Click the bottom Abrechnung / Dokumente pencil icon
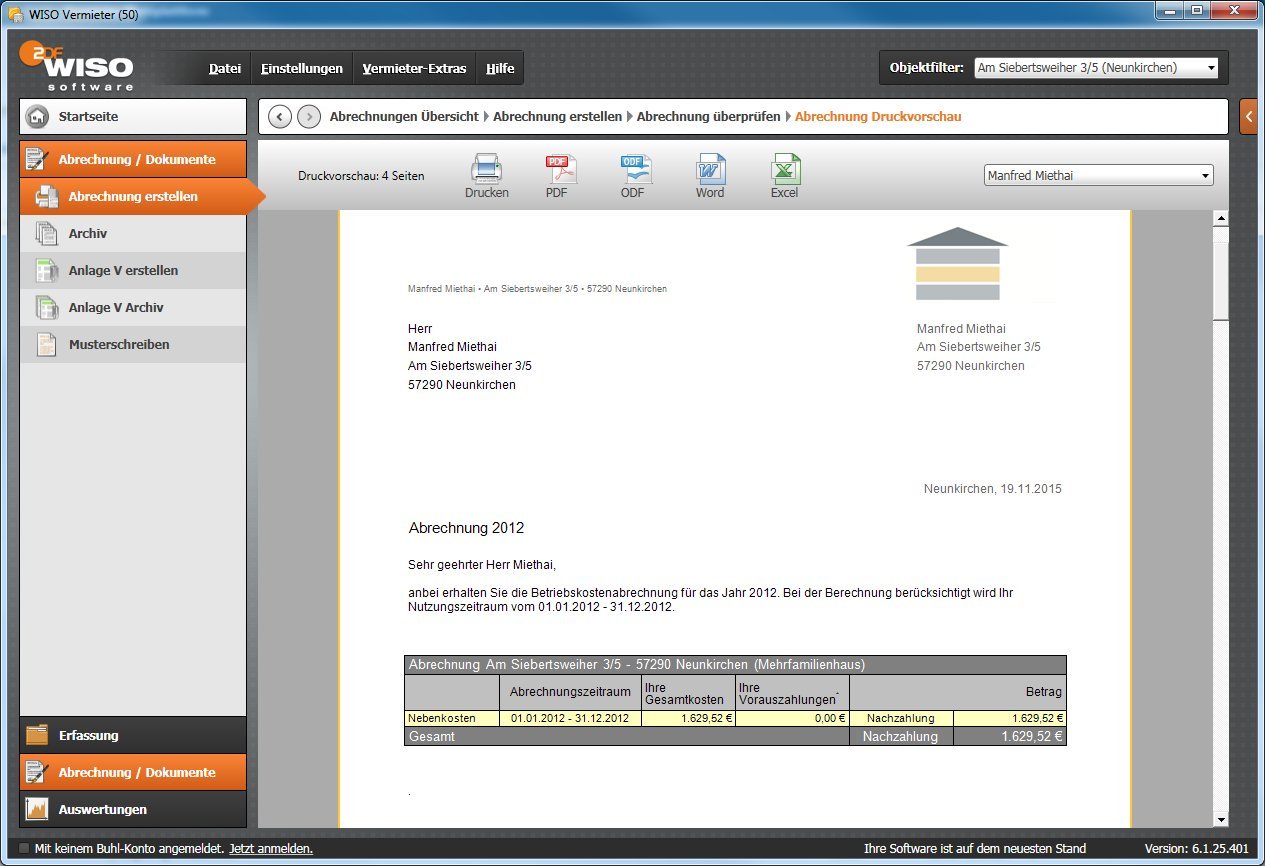 click(37, 772)
